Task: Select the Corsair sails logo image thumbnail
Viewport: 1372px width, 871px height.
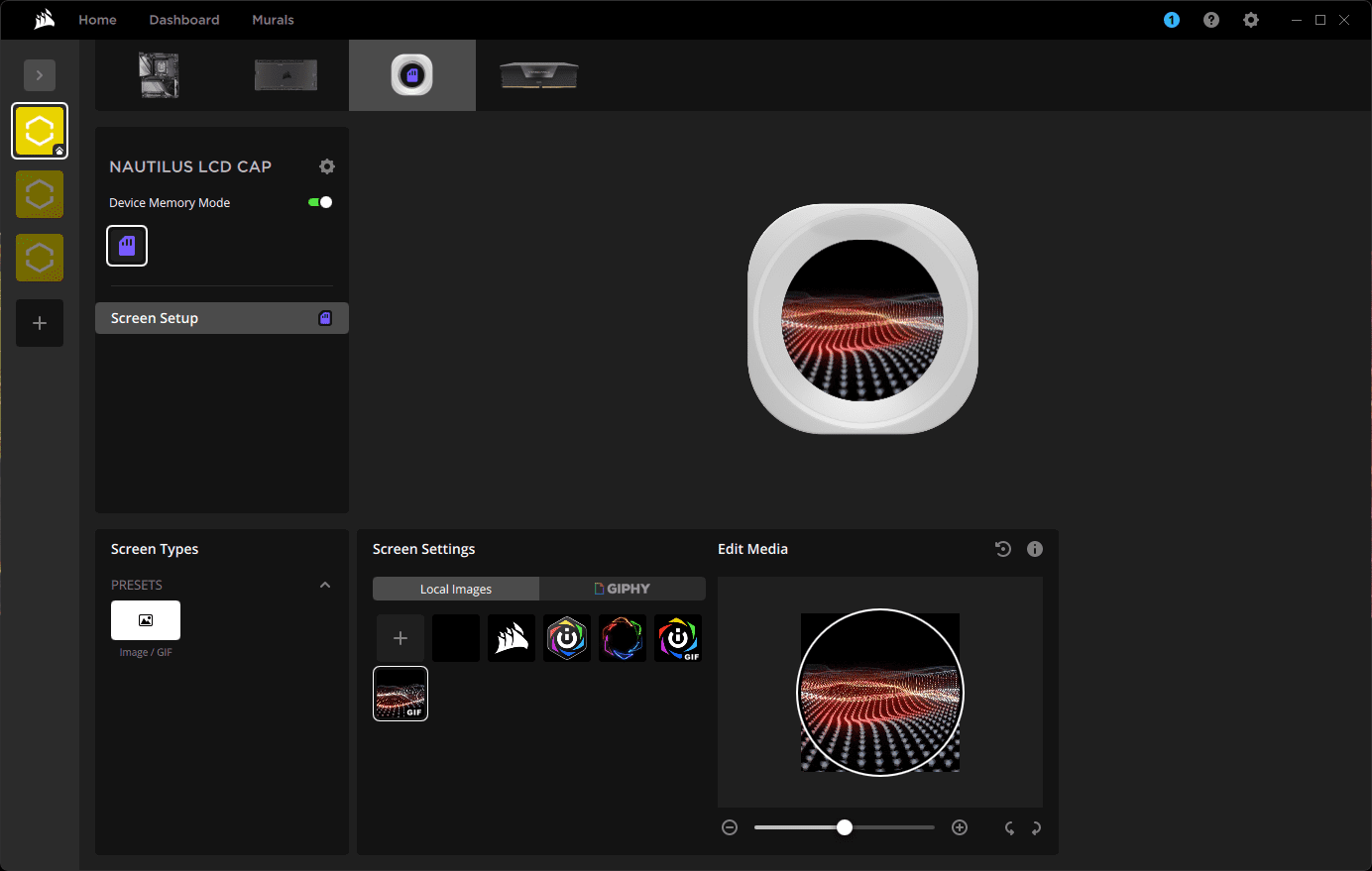Action: click(511, 637)
